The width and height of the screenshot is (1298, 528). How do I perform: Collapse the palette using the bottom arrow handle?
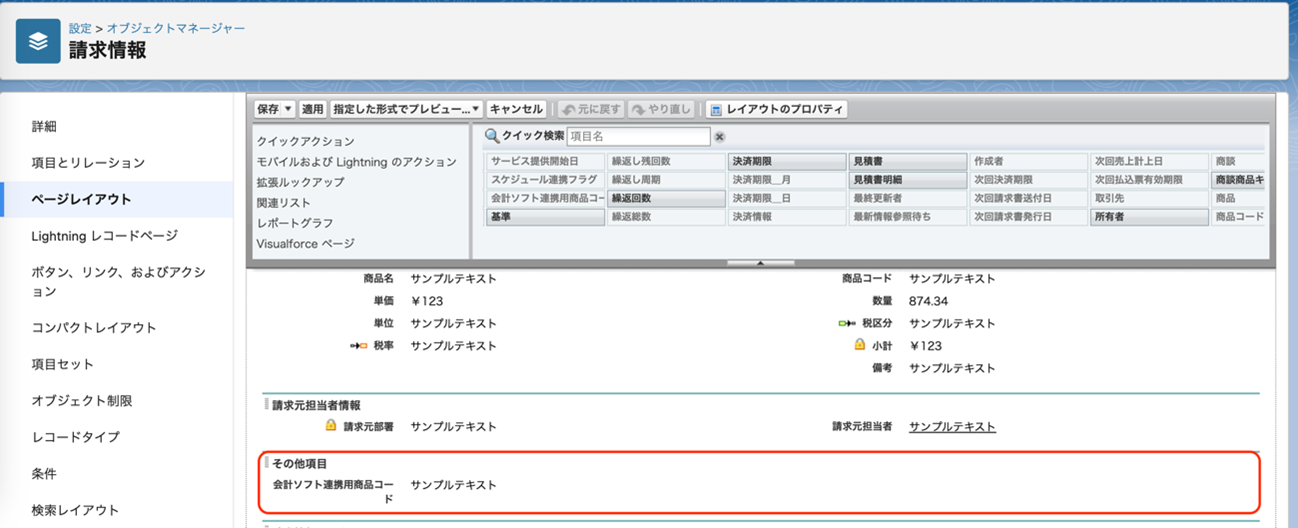pos(760,263)
